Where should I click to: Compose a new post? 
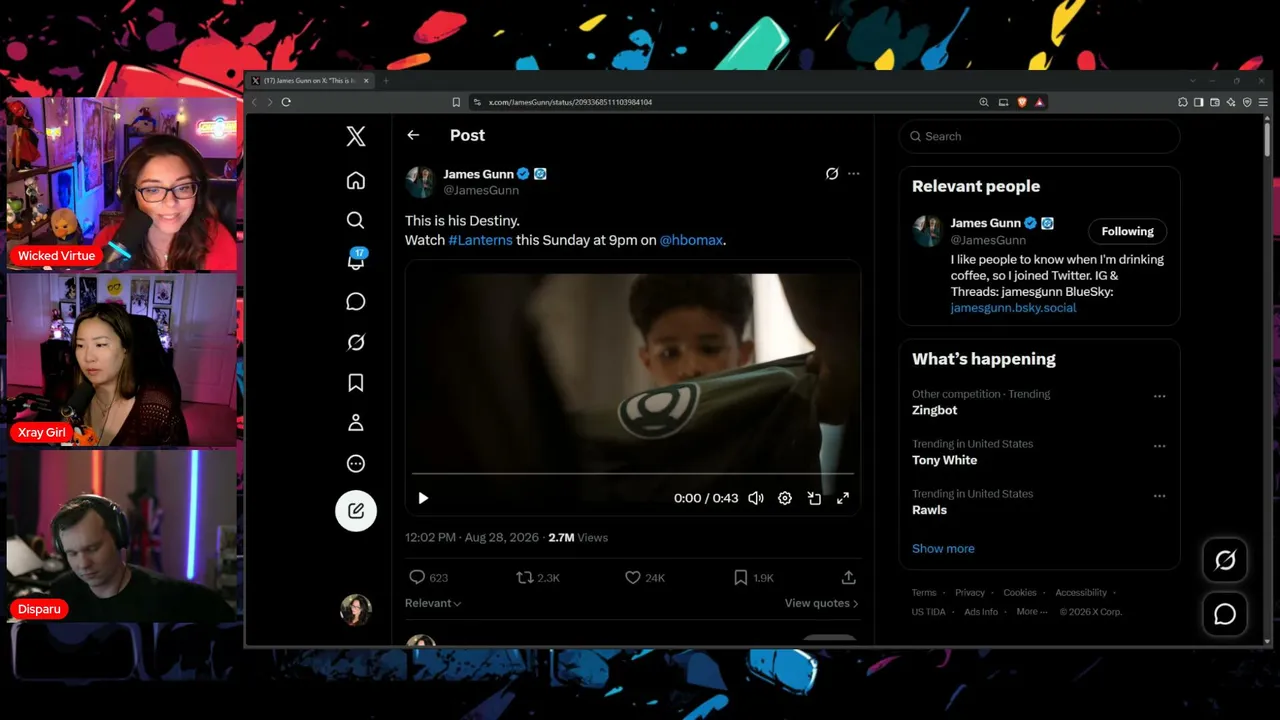point(356,511)
